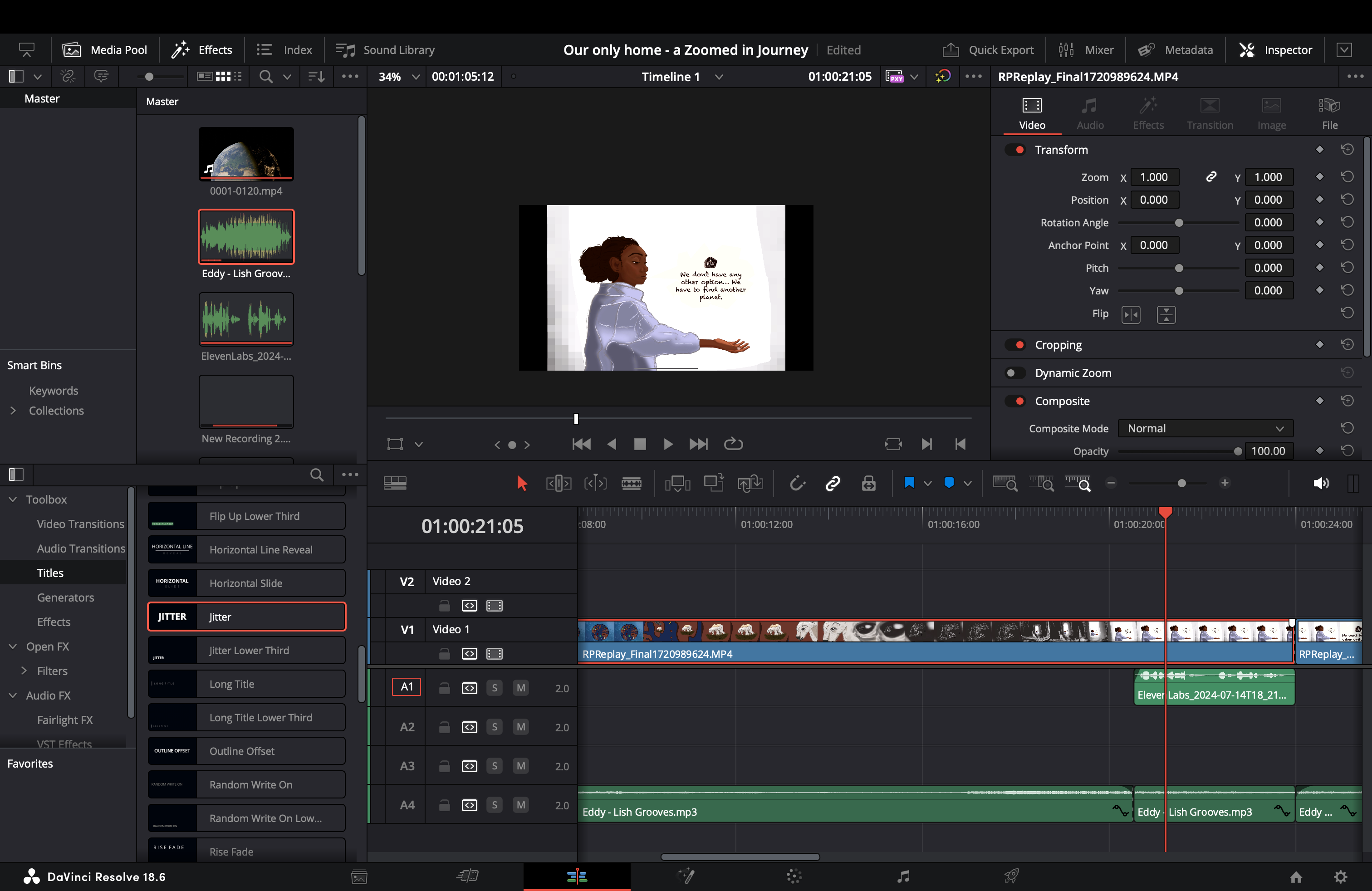Select the Dynamic Trim Mode tool

(596, 483)
